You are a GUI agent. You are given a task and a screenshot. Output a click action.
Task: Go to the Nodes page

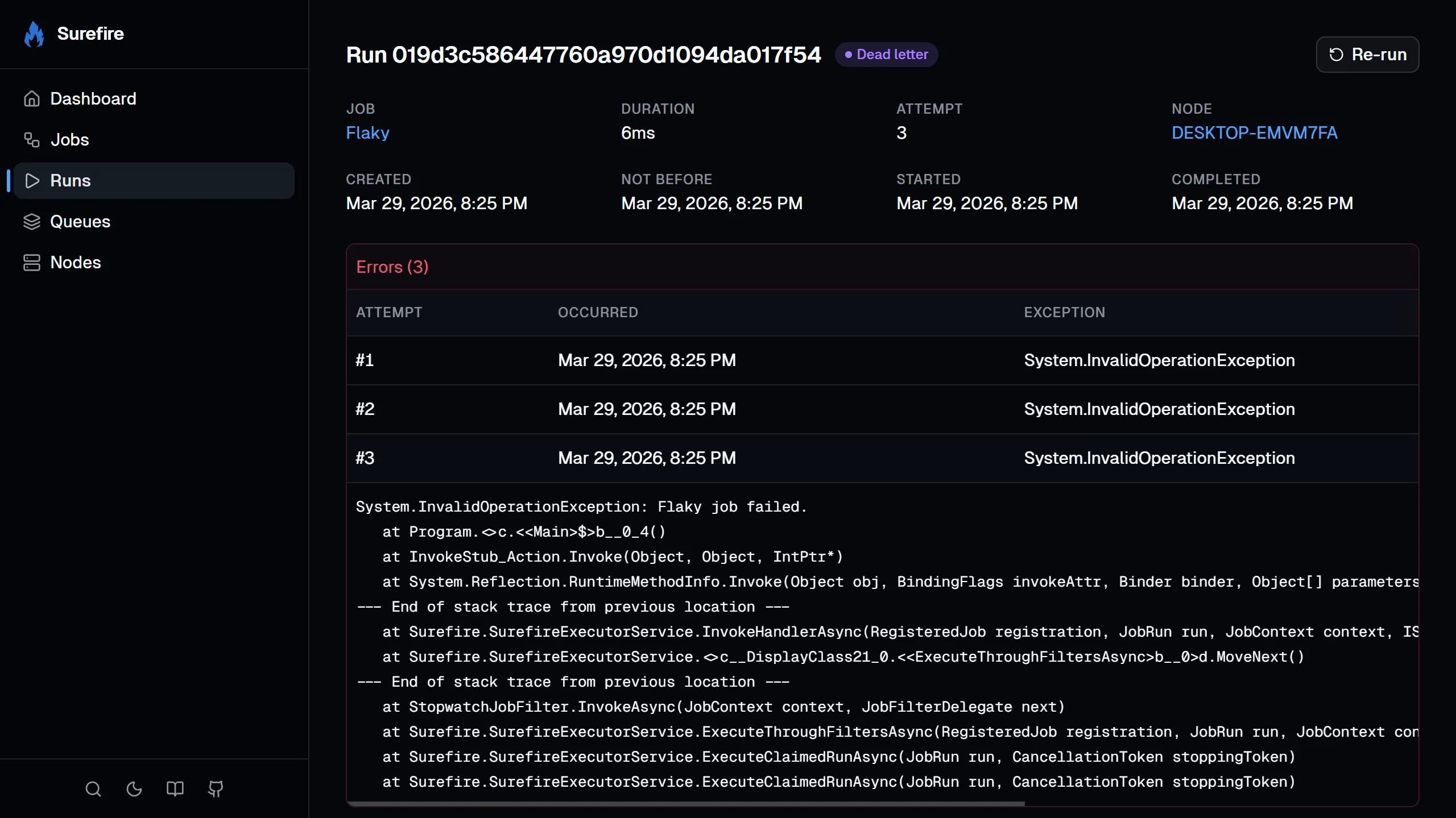[x=75, y=263]
